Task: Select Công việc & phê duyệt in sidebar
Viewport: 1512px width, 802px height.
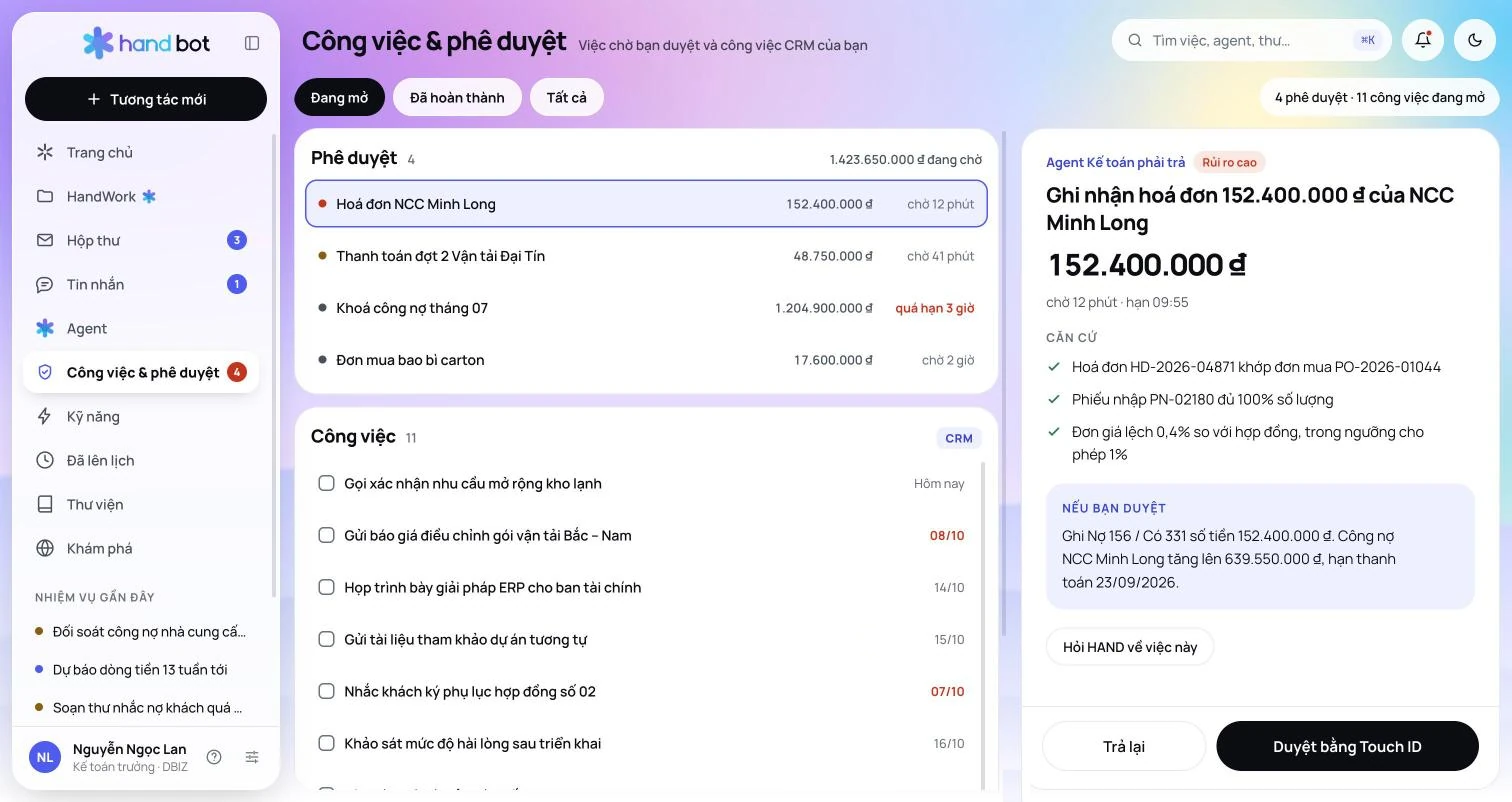Action: 141,372
